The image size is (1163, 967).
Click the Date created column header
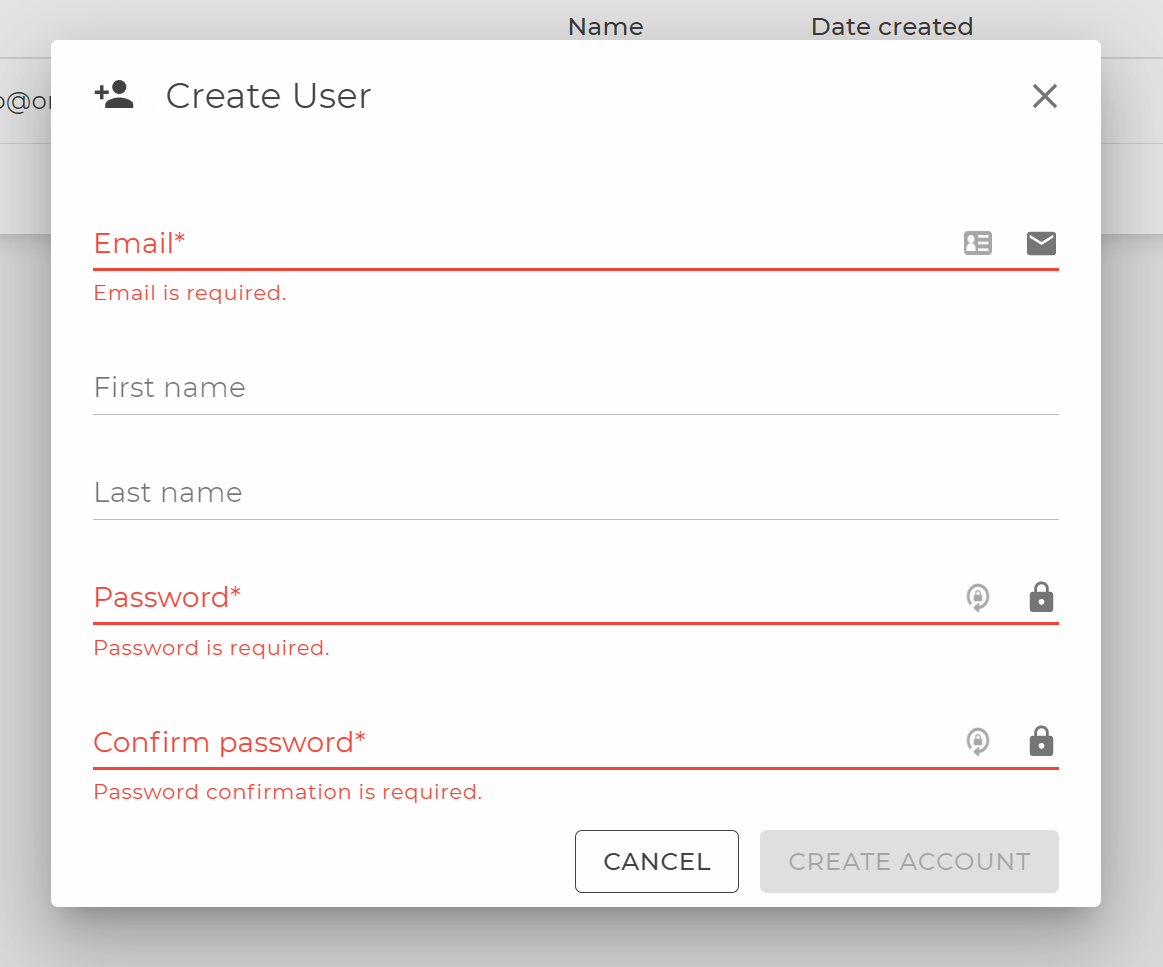coord(891,26)
